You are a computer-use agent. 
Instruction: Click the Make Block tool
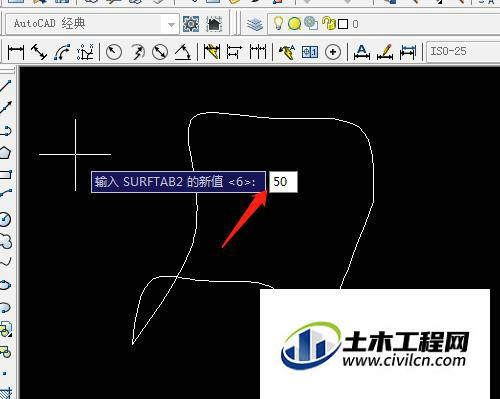[x=6, y=351]
